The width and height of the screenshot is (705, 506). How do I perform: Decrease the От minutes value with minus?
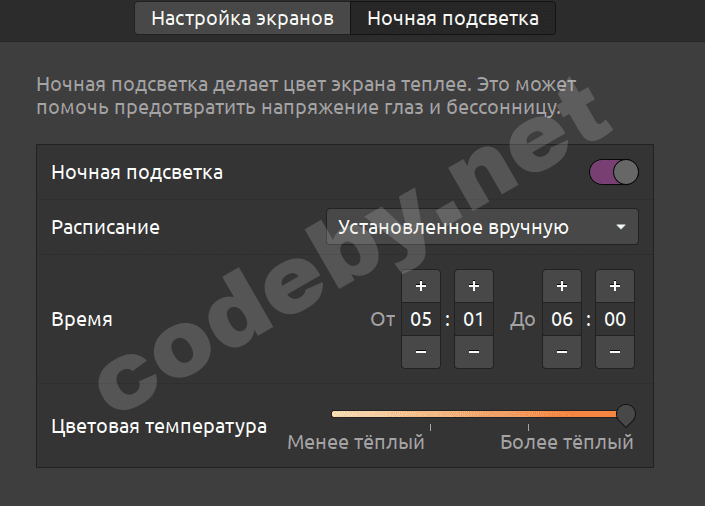point(474,352)
